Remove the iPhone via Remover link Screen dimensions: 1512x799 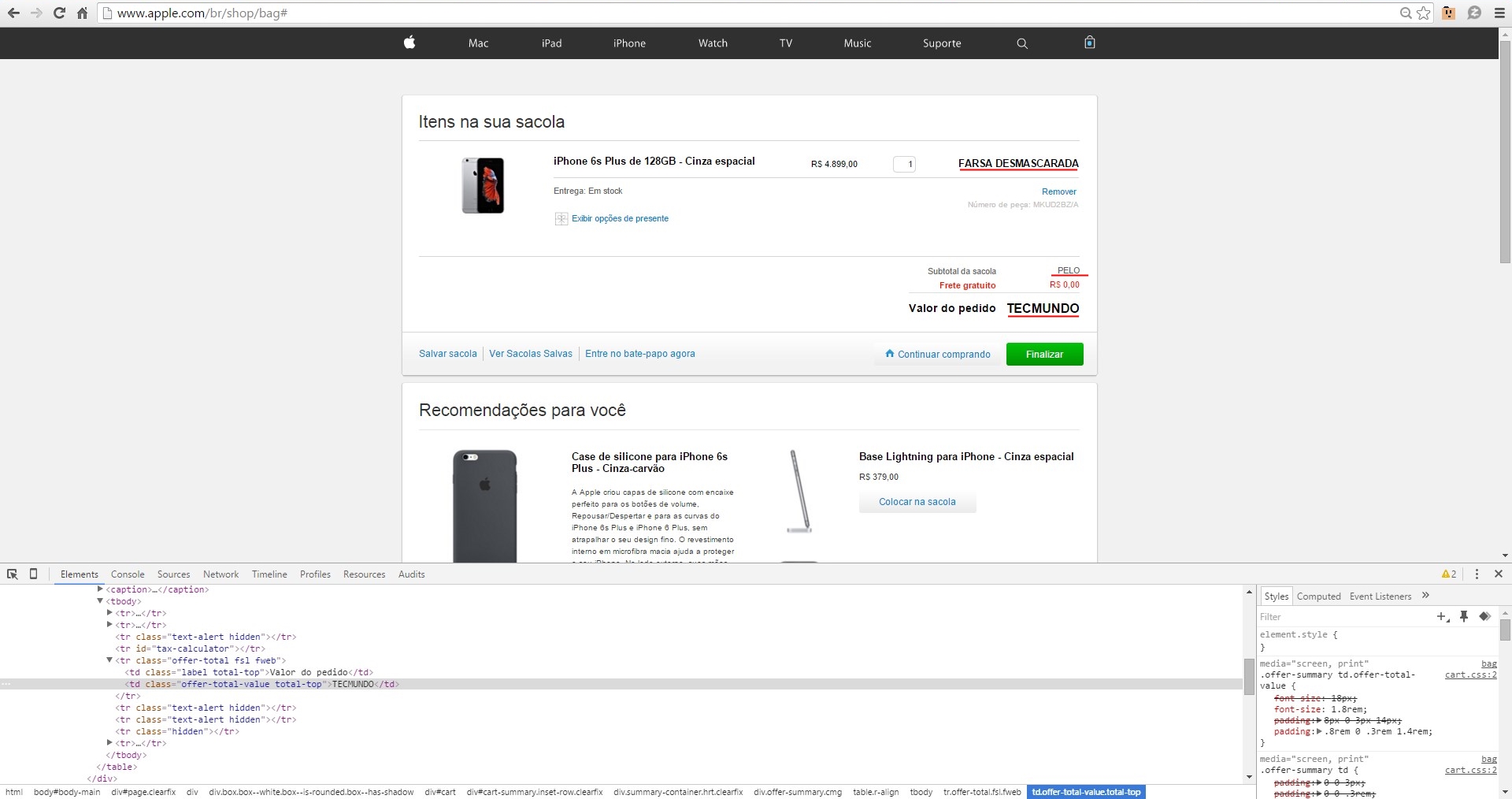tap(1058, 191)
